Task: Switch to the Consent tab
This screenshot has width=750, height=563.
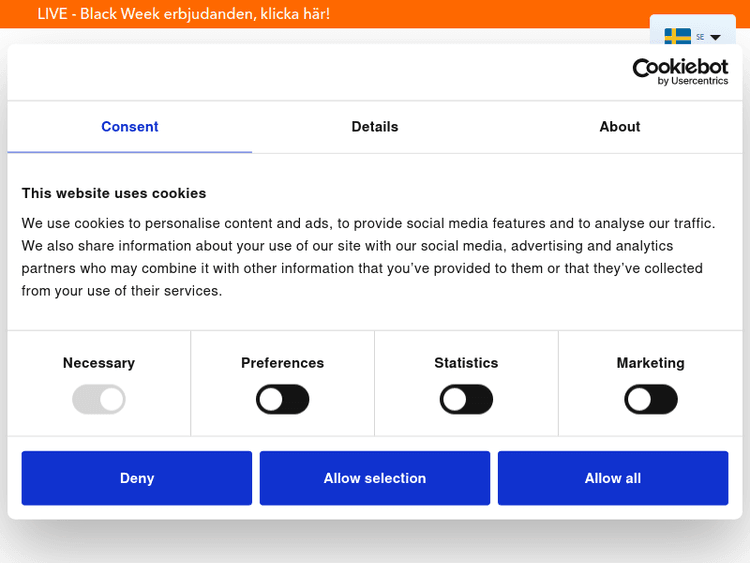Action: coord(130,127)
